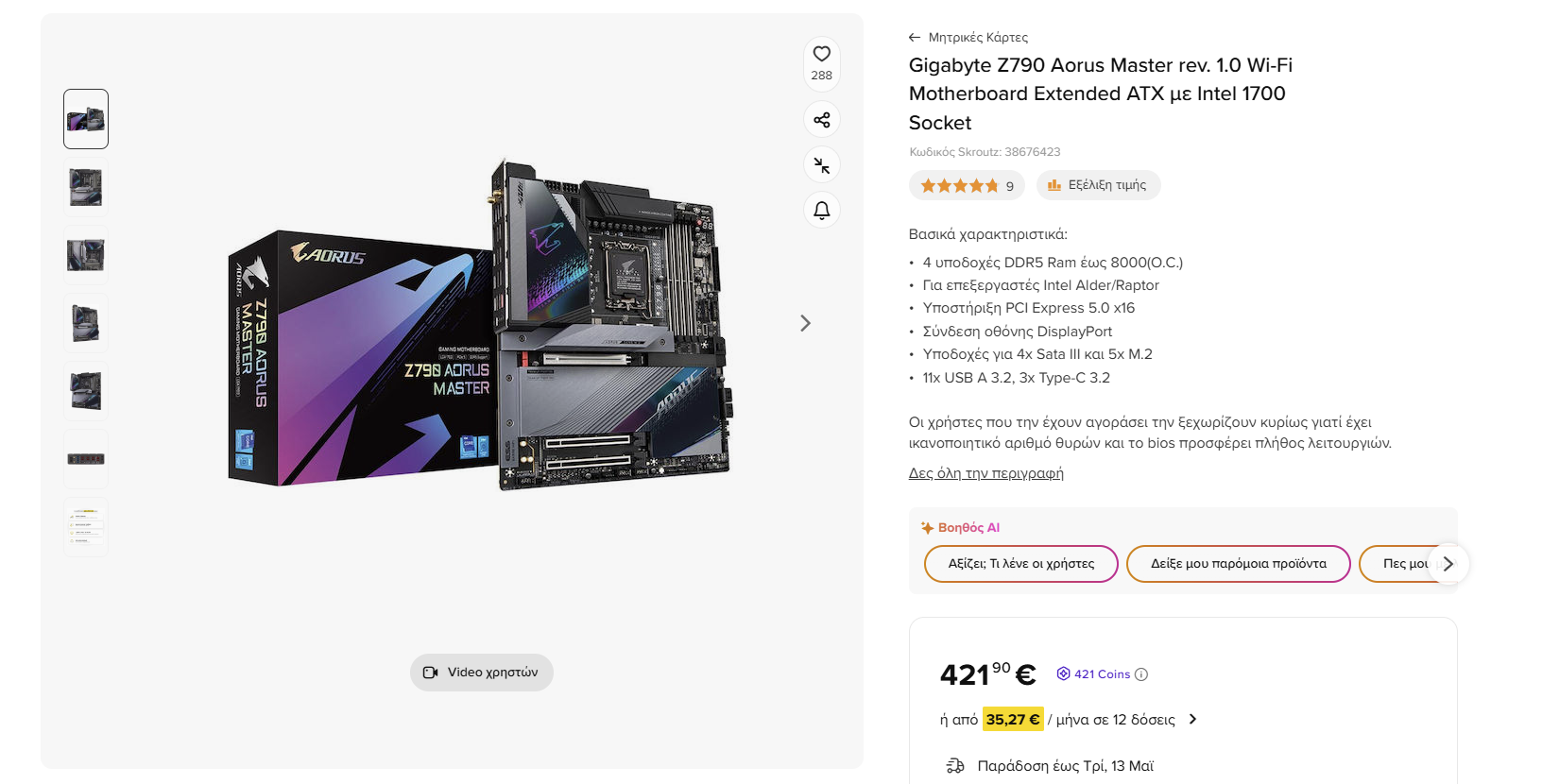Open Δες όλη την περιγραφή link
The image size is (1542, 784).
coord(985,473)
